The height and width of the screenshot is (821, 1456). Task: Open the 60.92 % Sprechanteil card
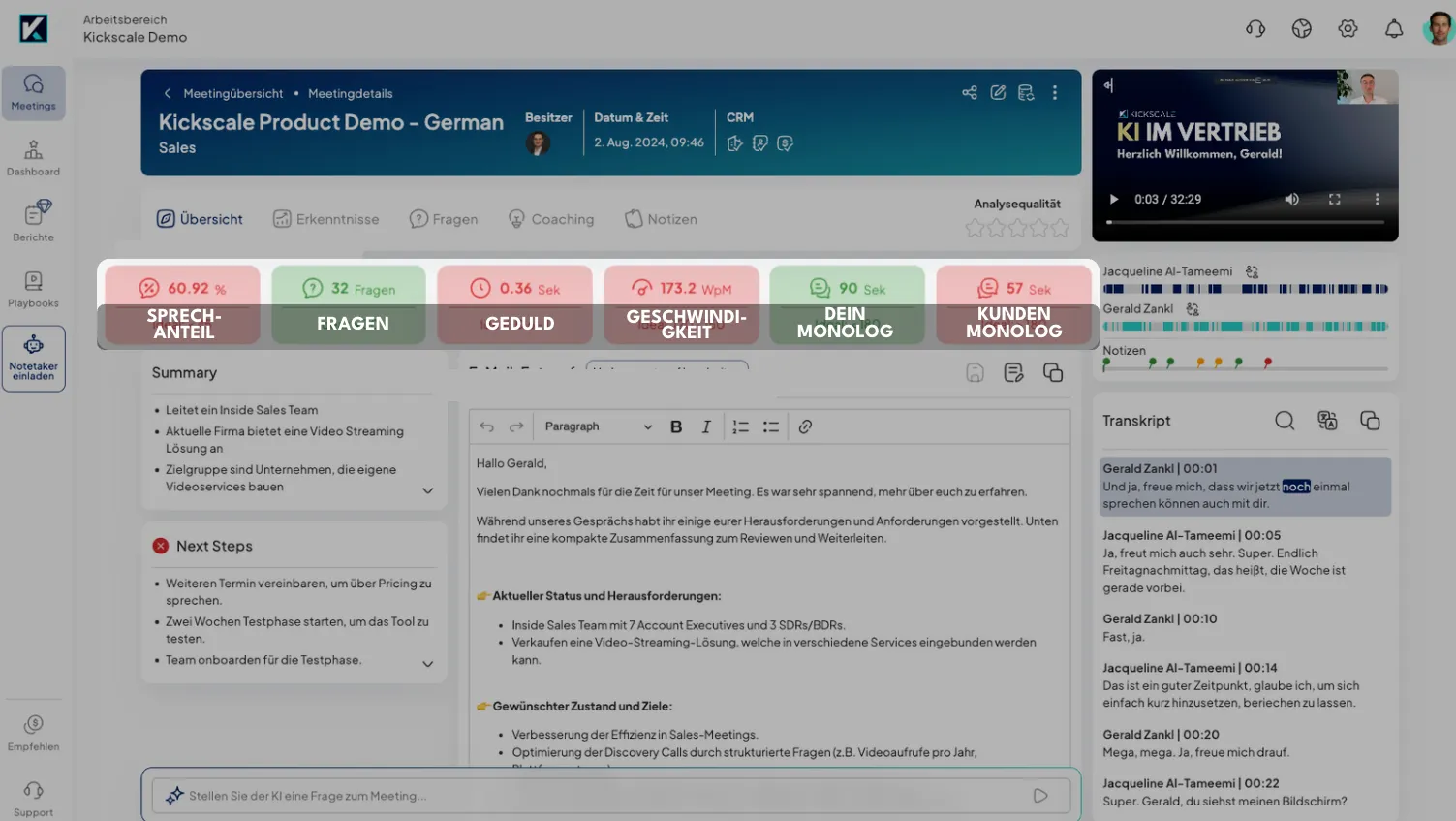pos(183,304)
